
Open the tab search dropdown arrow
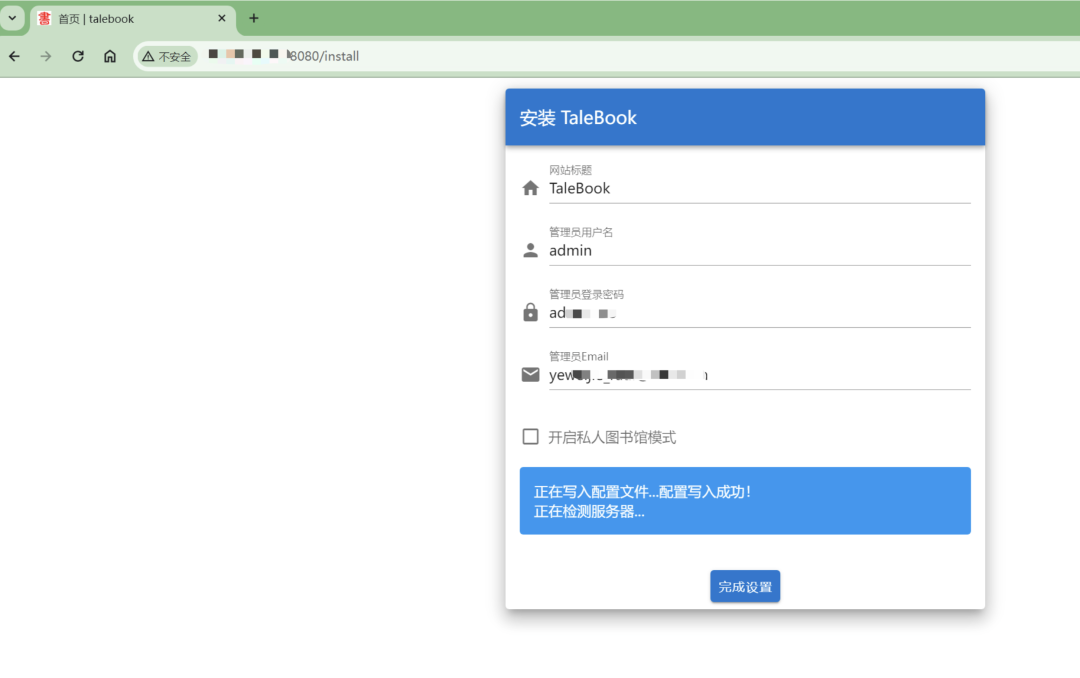tap(11, 18)
